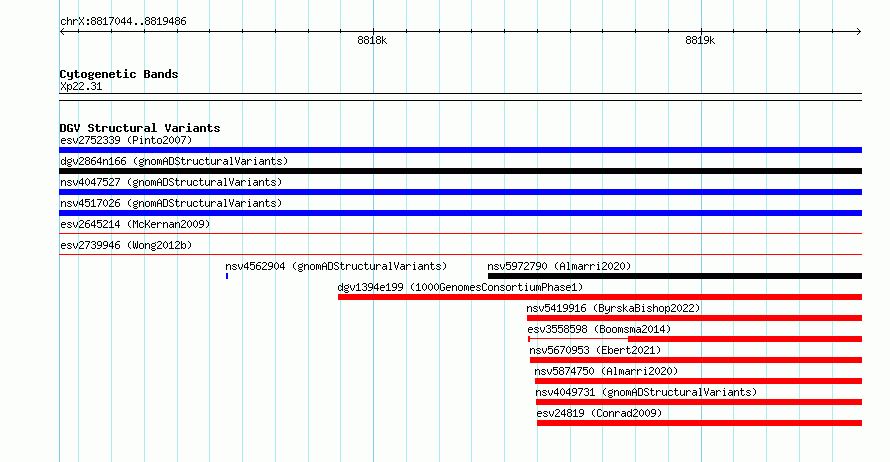Click the ruler's right arrowhead
The height and width of the screenshot is (462, 890).
coord(859,32)
